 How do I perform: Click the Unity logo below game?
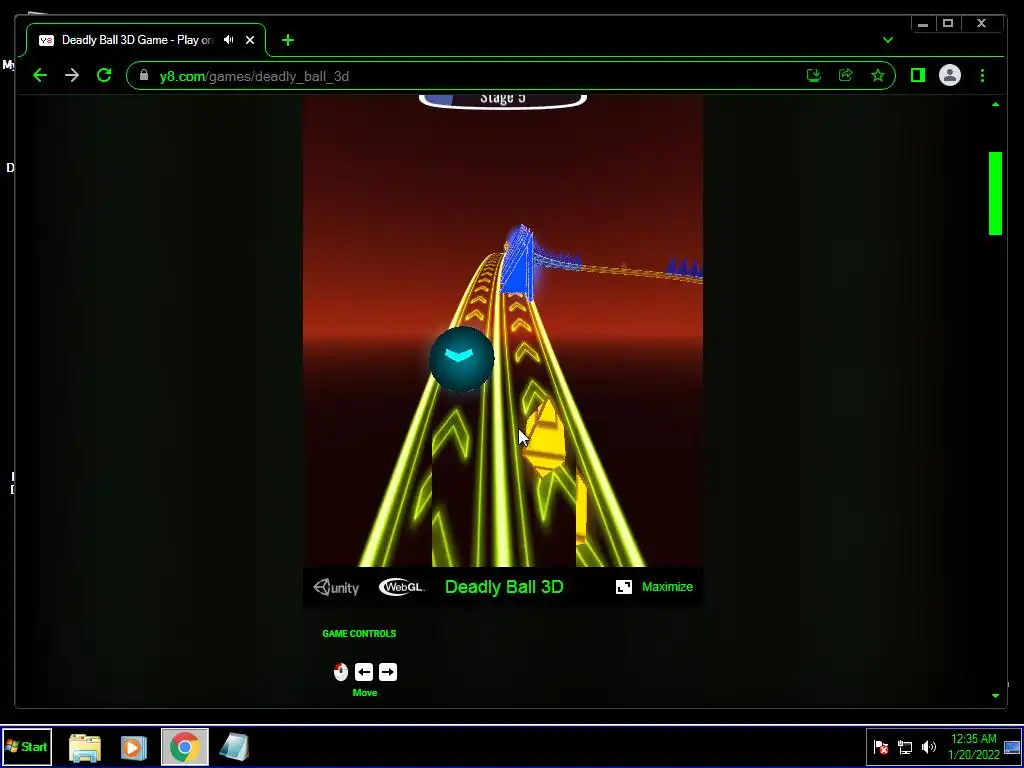point(336,587)
